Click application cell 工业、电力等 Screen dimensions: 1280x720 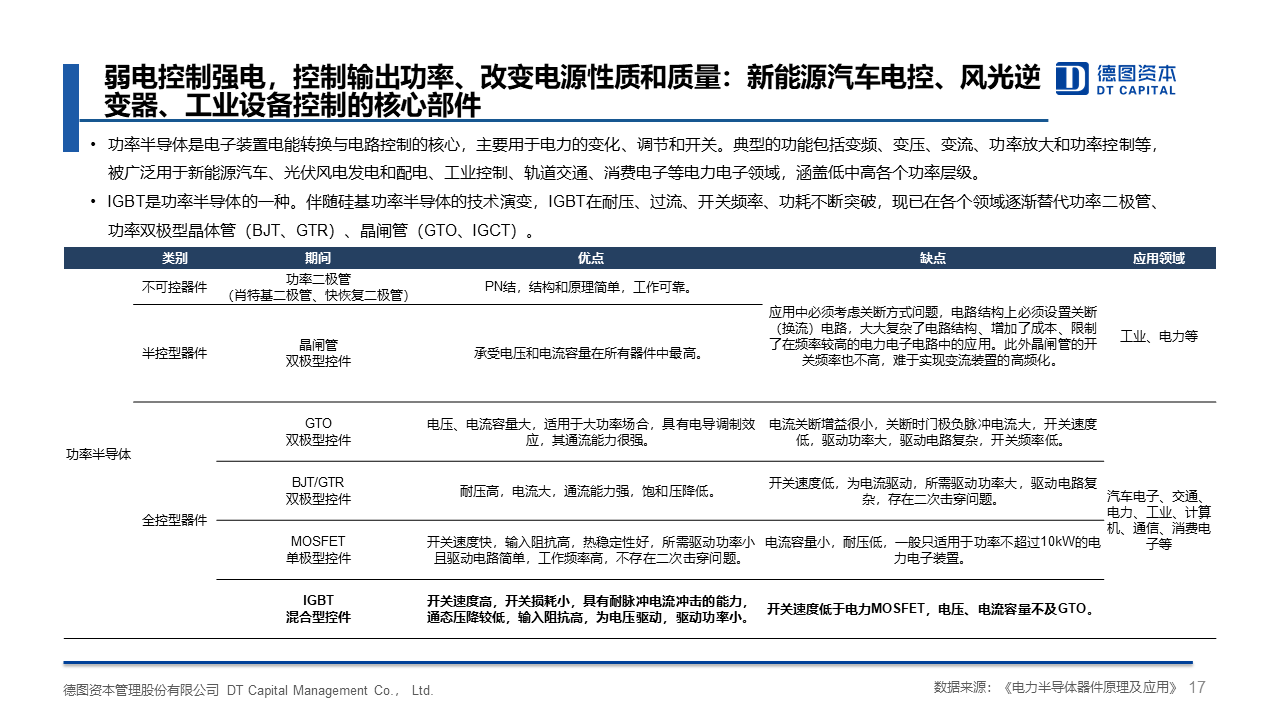coord(1159,337)
